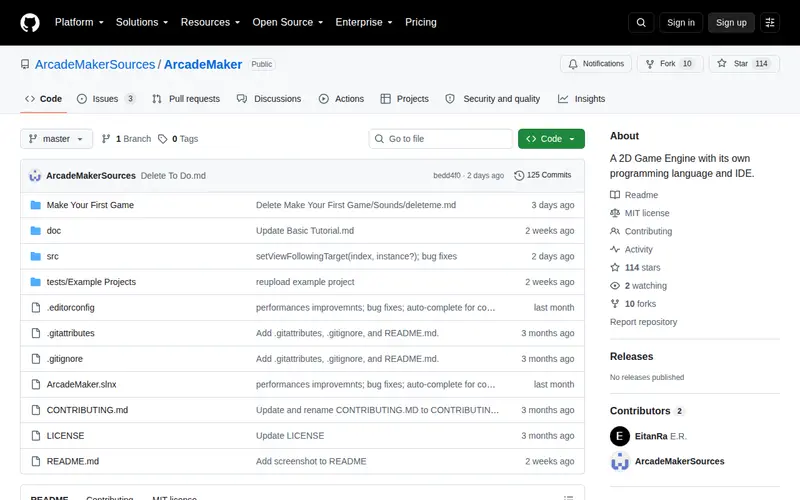Click the Sign in button
Image resolution: width=800 pixels, height=500 pixels.
tap(681, 22)
